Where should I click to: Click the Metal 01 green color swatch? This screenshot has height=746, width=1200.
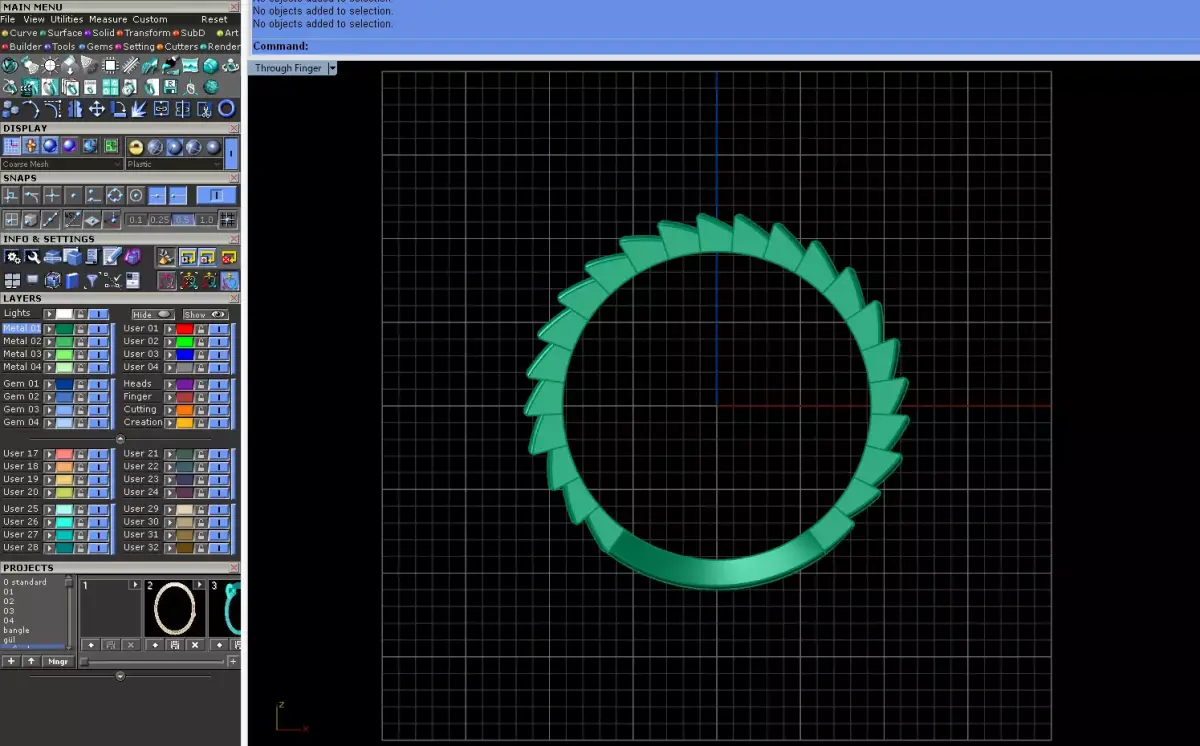tap(64, 328)
